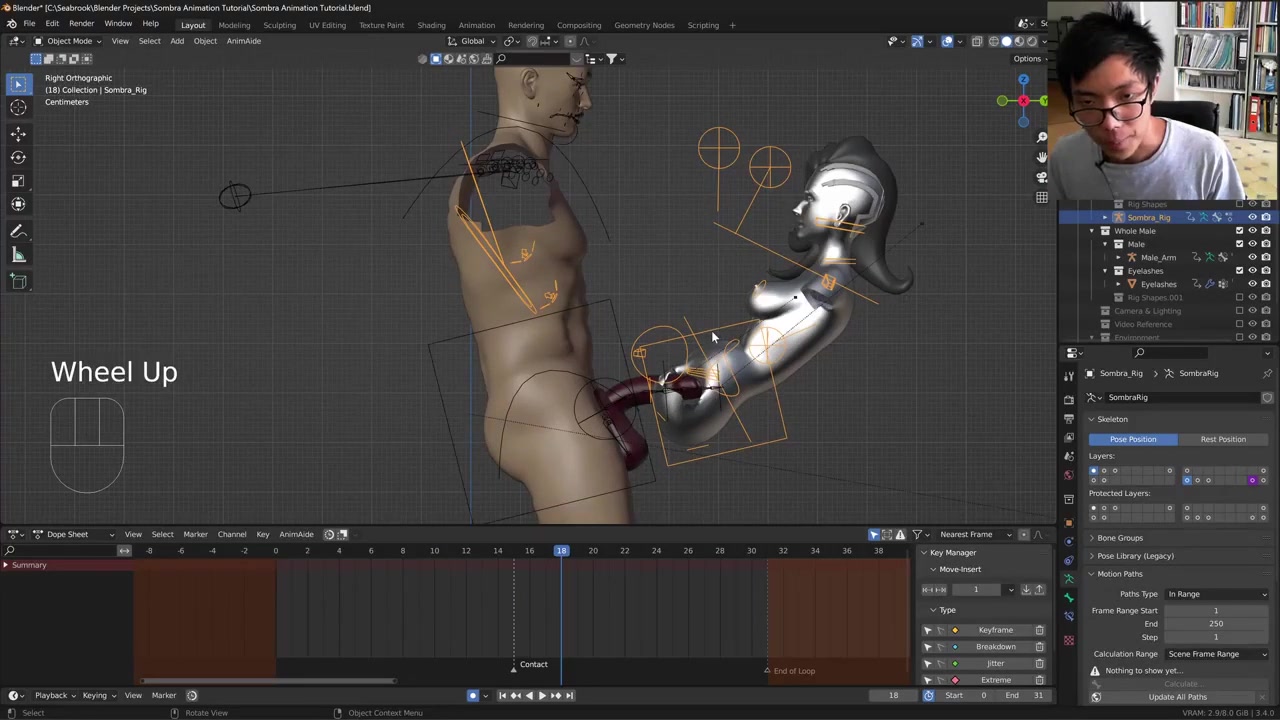Hide Male_Arm using its eye icon
Image resolution: width=1280 pixels, height=720 pixels.
1252,257
